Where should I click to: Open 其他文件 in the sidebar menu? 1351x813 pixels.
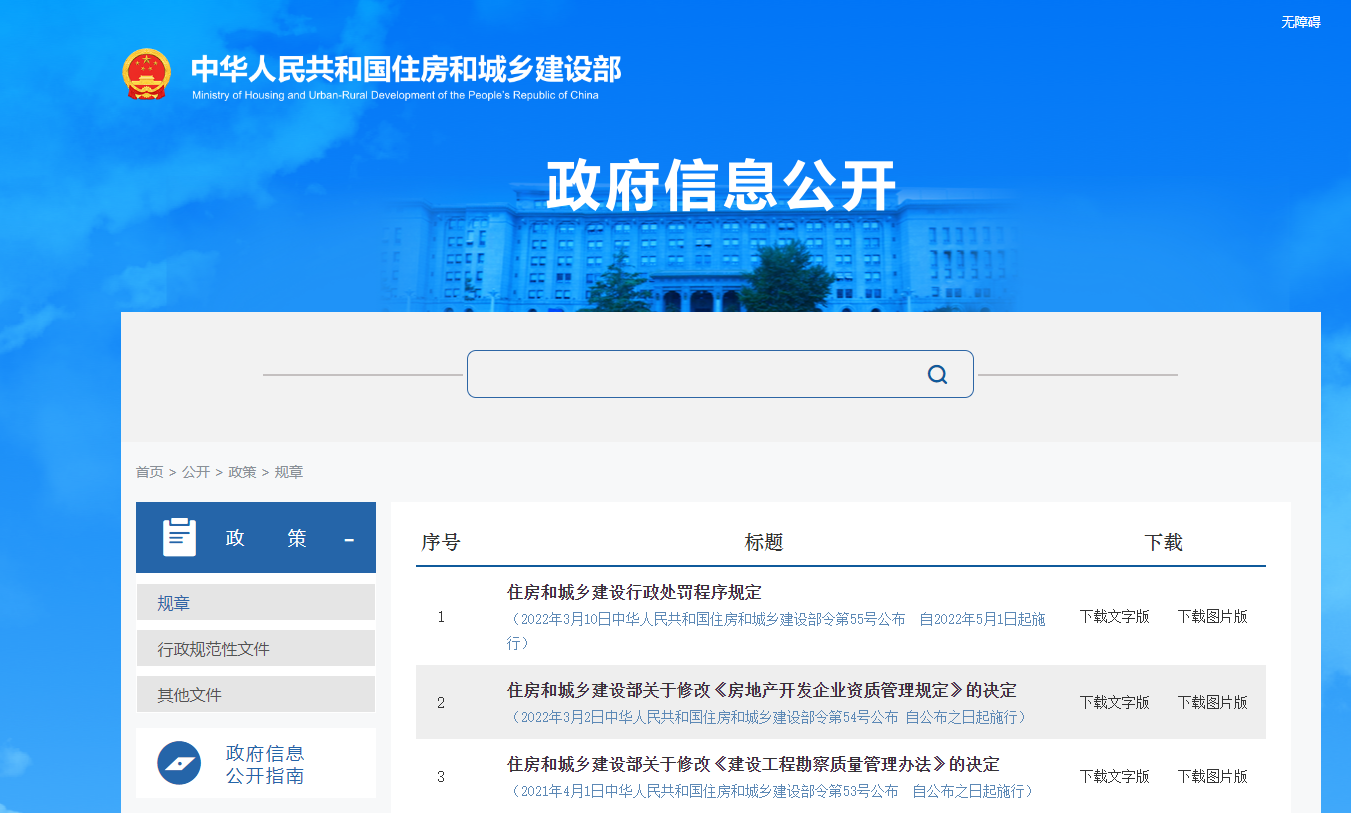[189, 695]
